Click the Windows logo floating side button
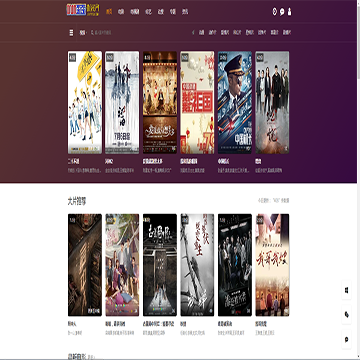This screenshot has width=360, height=360. [346, 290]
